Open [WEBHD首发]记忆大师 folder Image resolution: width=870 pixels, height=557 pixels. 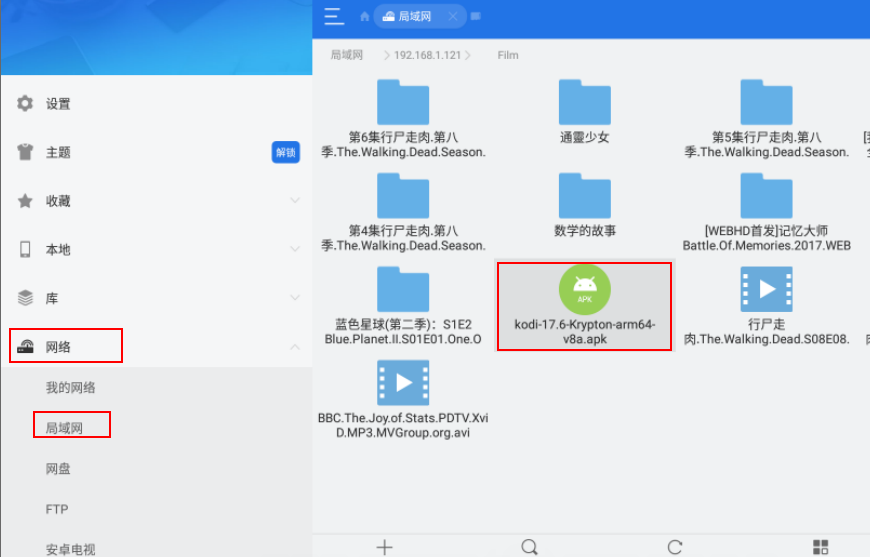pos(766,196)
